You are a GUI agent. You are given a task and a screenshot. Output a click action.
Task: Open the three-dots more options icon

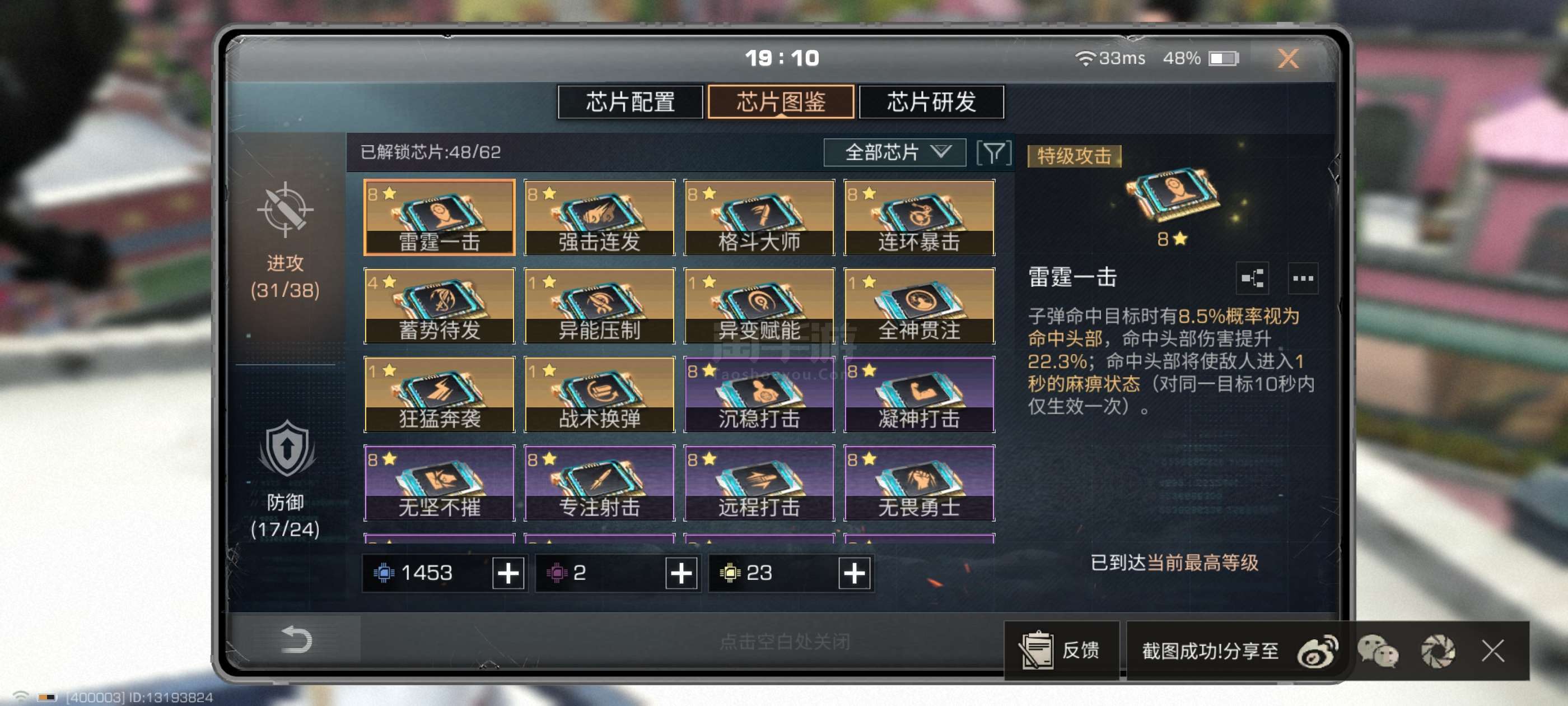pyautogui.click(x=1303, y=278)
